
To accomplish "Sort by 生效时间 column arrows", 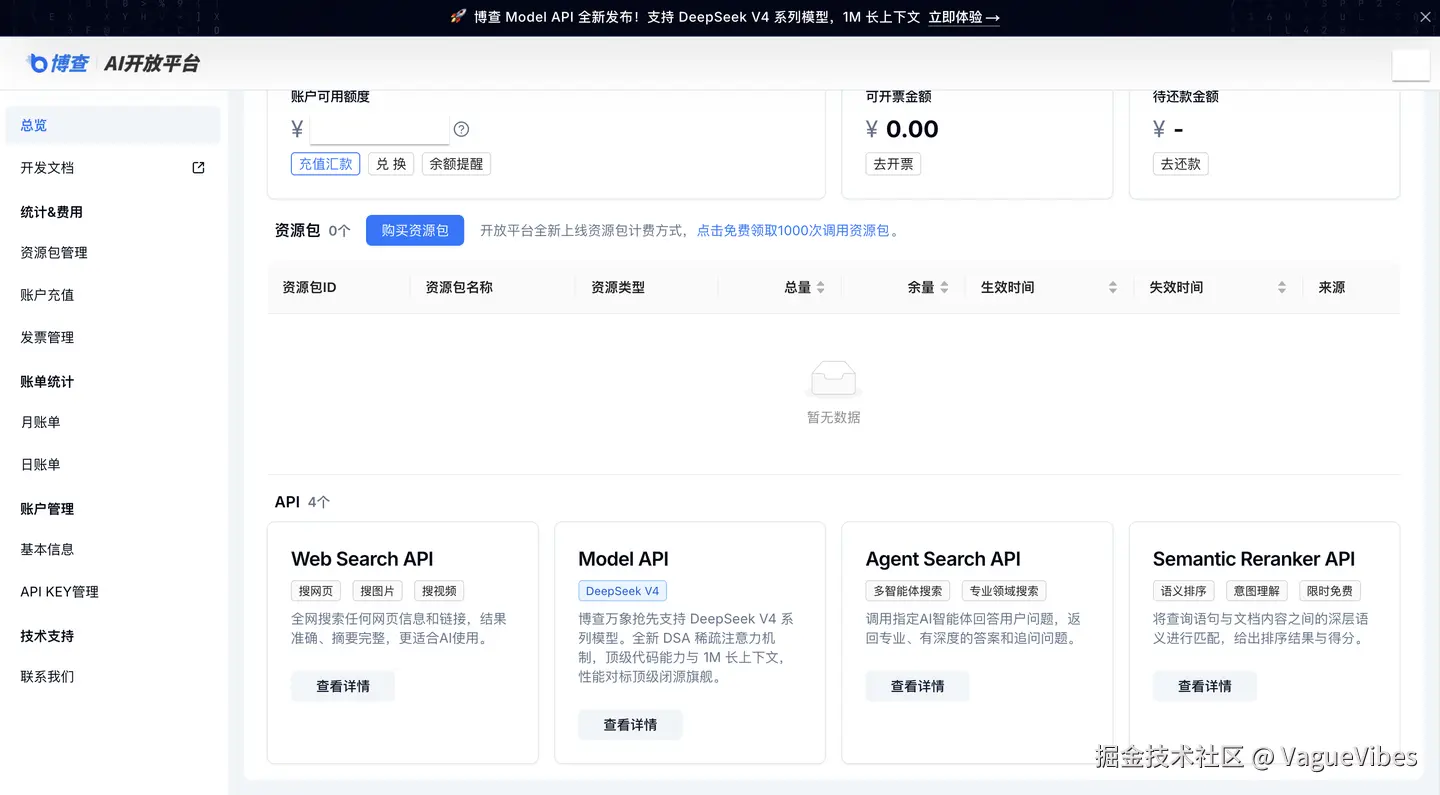I will (x=1112, y=288).
